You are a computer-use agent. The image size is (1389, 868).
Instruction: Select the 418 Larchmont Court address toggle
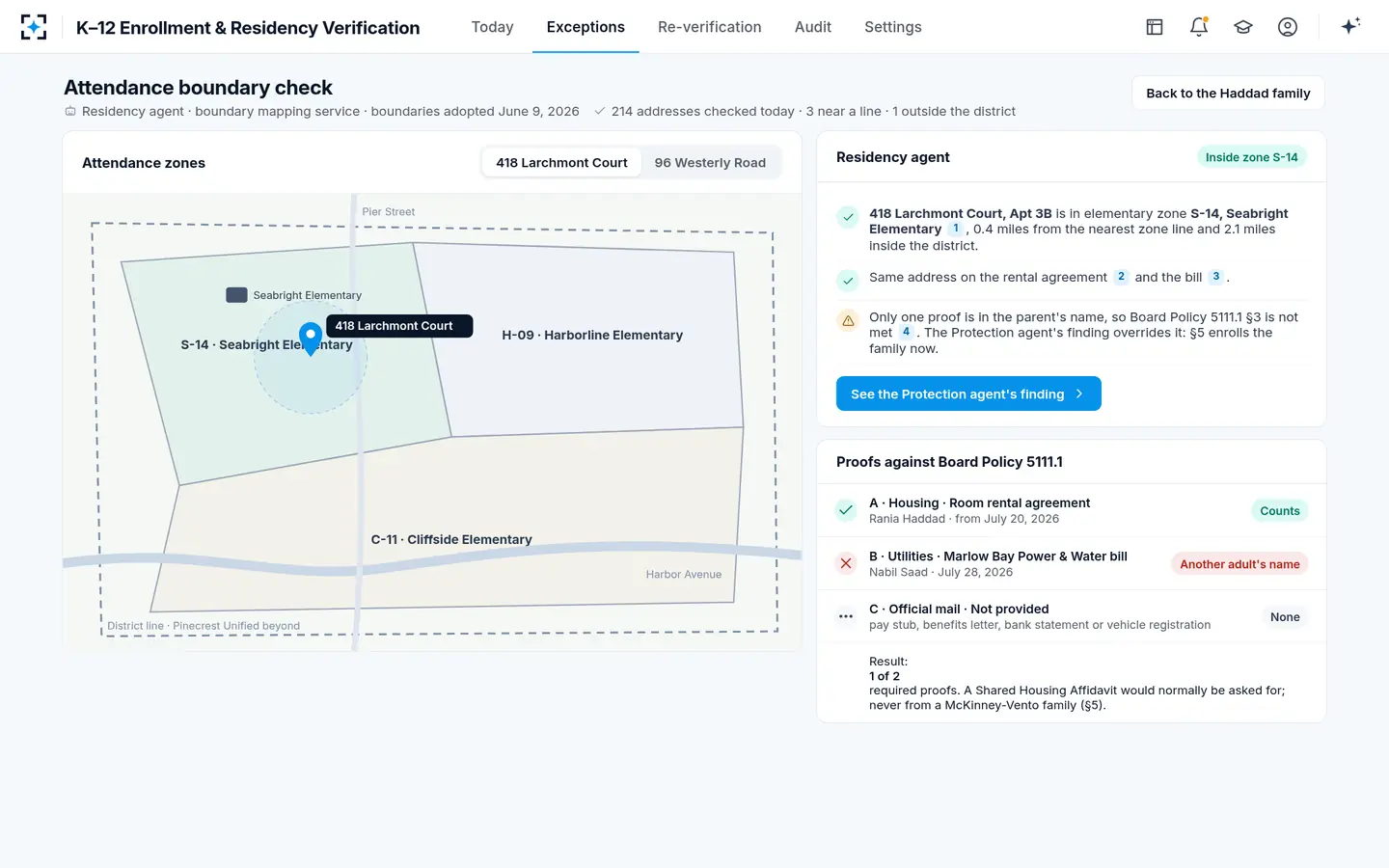[561, 163]
